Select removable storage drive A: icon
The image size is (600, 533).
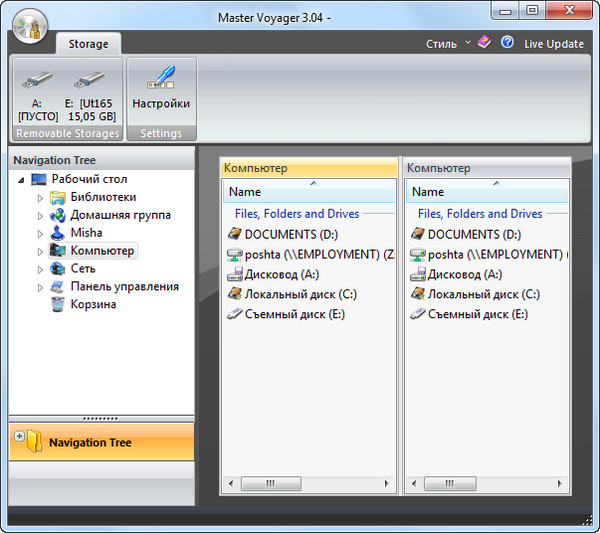[x=37, y=78]
